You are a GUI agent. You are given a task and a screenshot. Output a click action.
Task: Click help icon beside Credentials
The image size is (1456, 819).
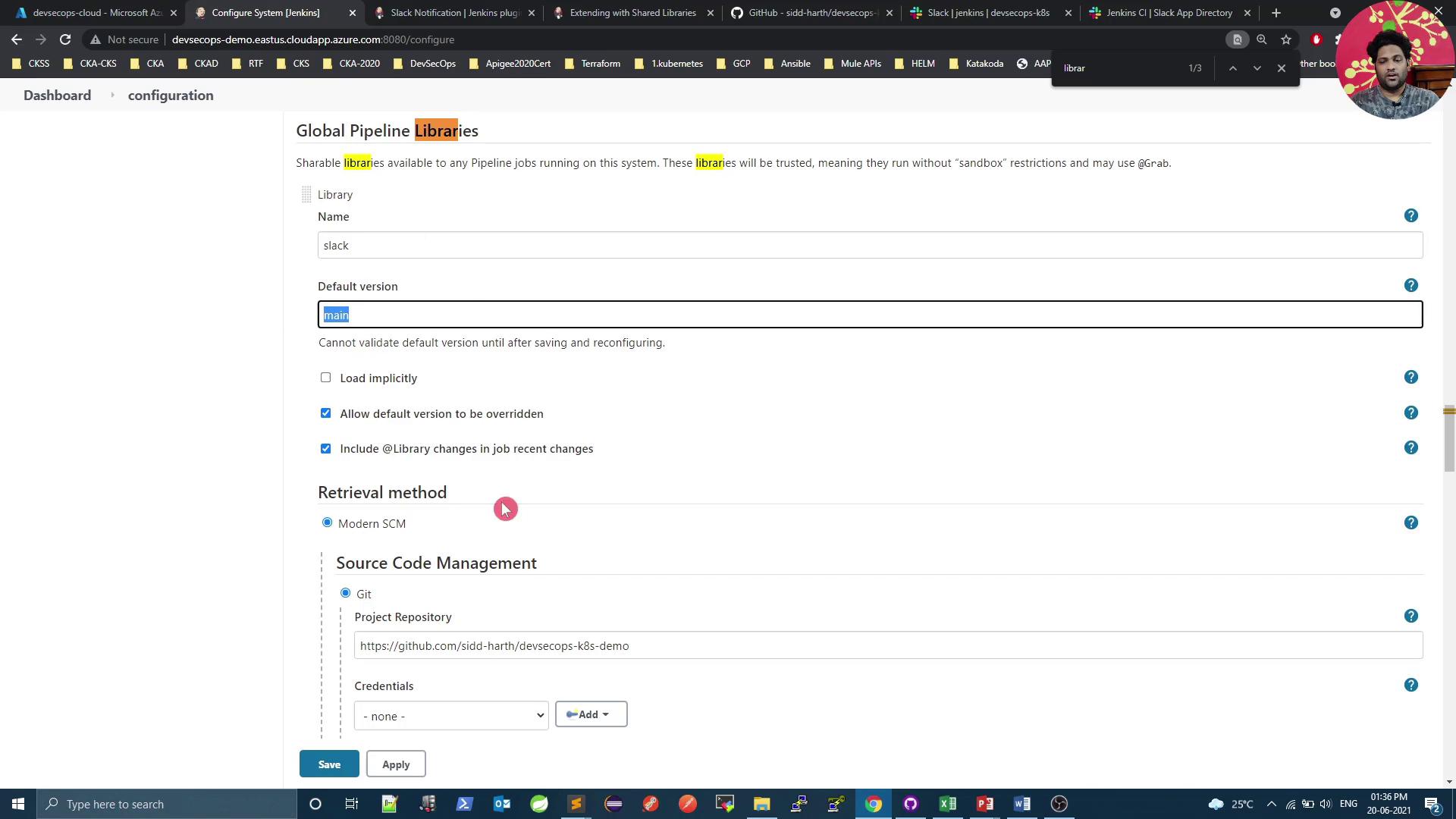click(1410, 686)
